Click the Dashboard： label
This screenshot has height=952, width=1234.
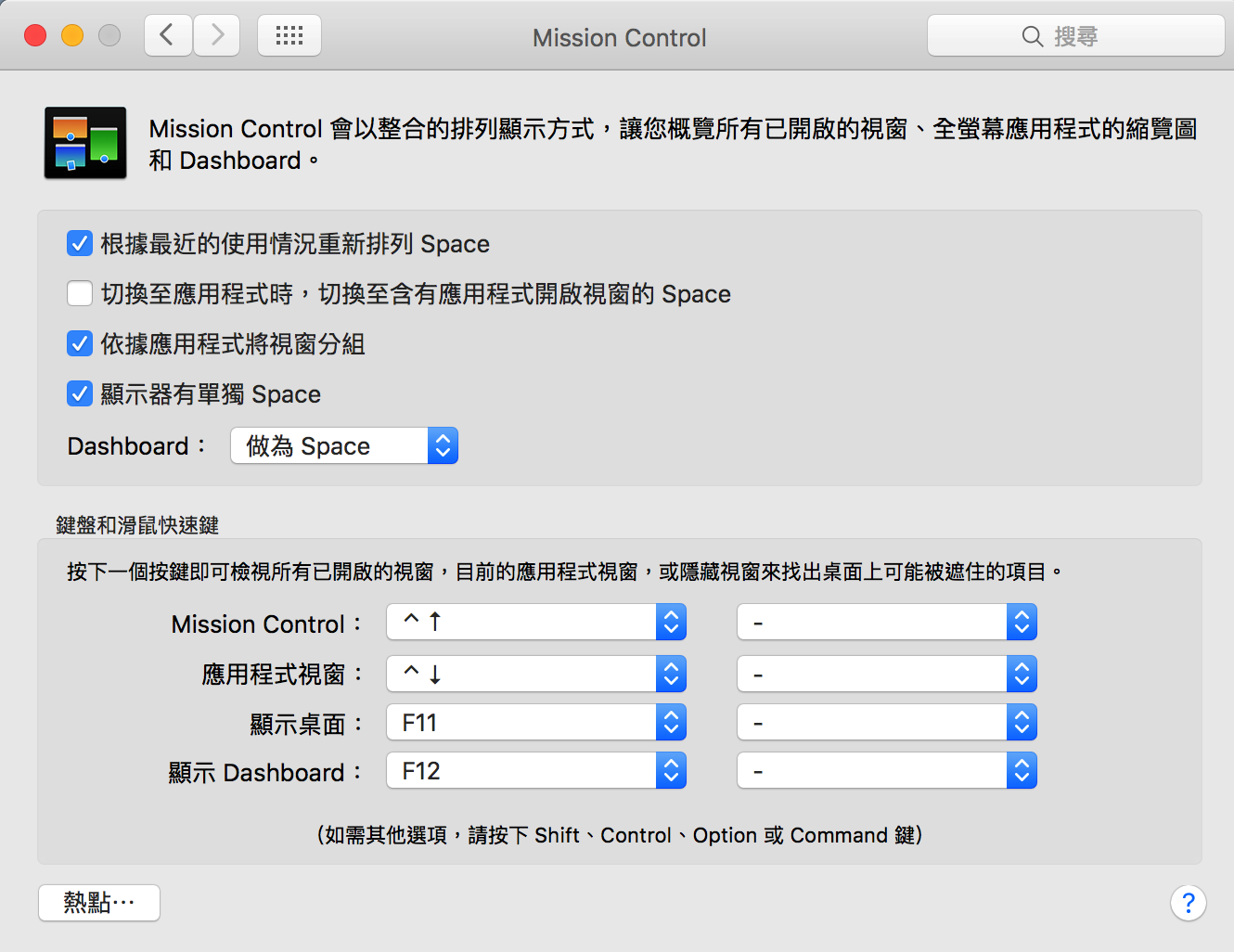137,446
